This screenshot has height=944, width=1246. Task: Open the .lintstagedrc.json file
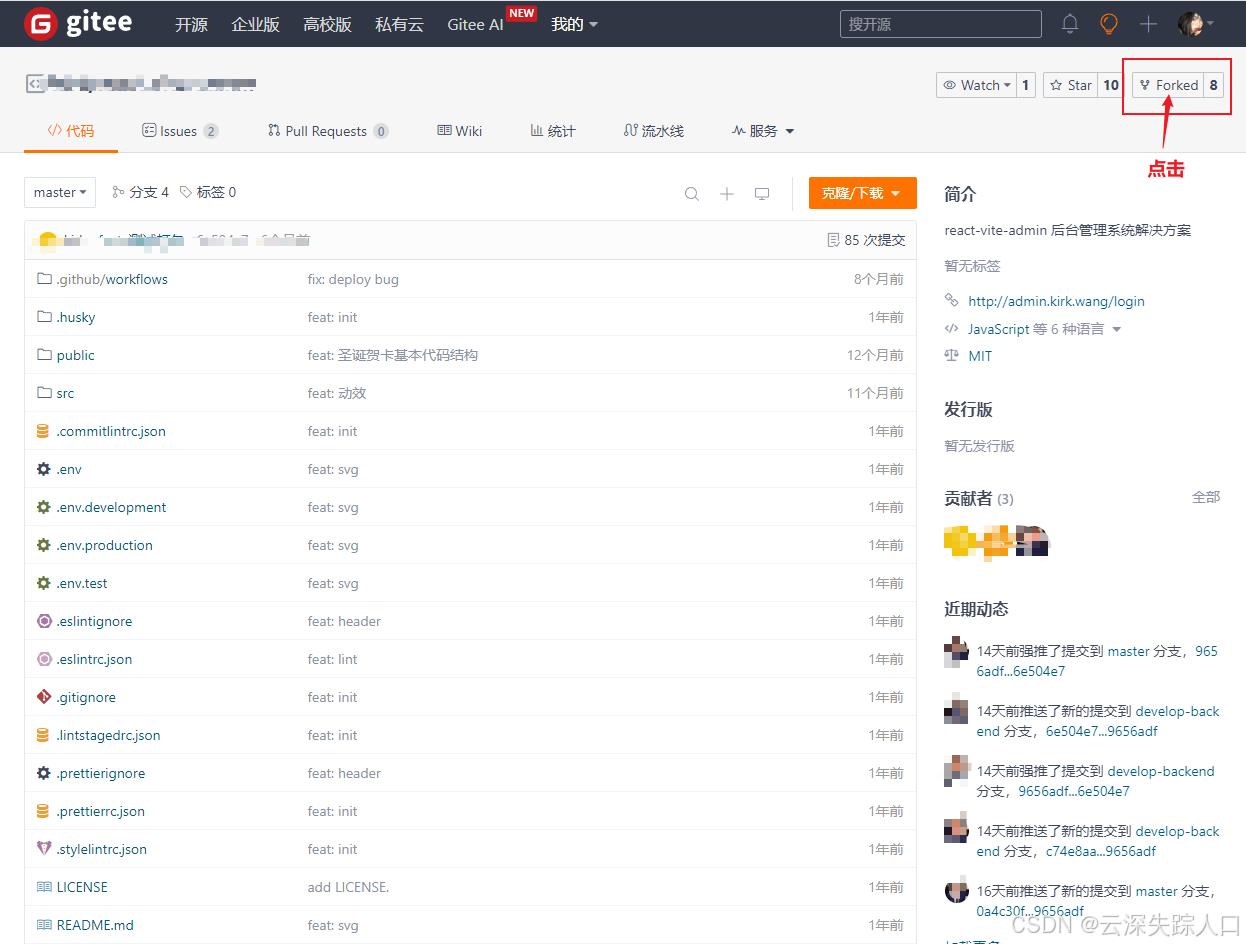pos(108,735)
